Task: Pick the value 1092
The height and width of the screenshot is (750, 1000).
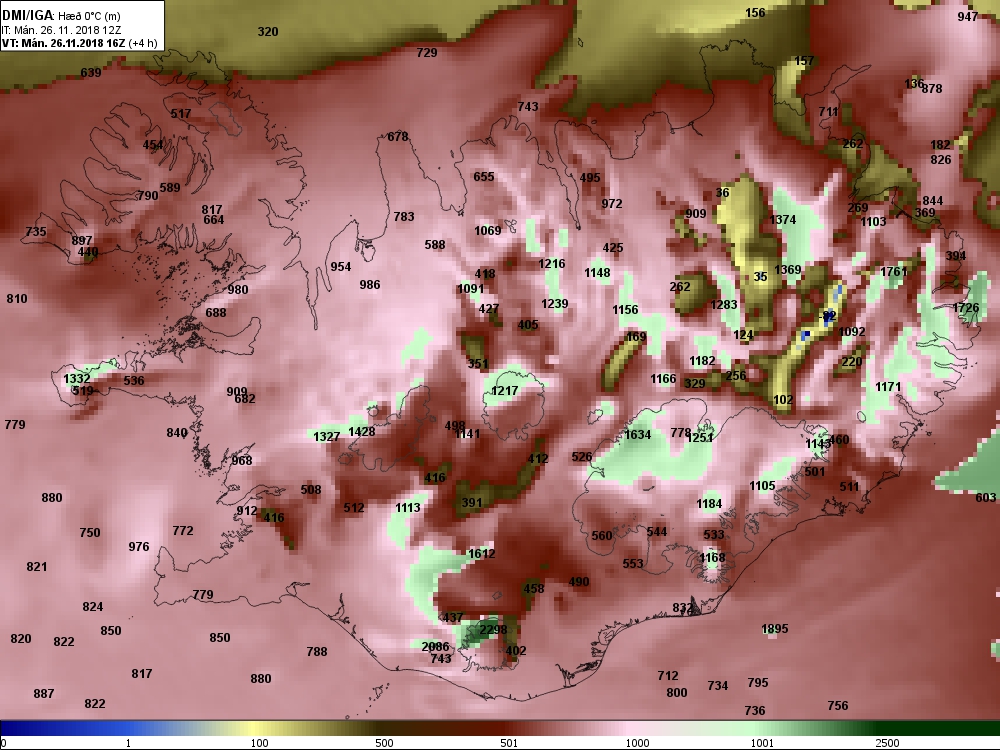Action: coord(851,332)
